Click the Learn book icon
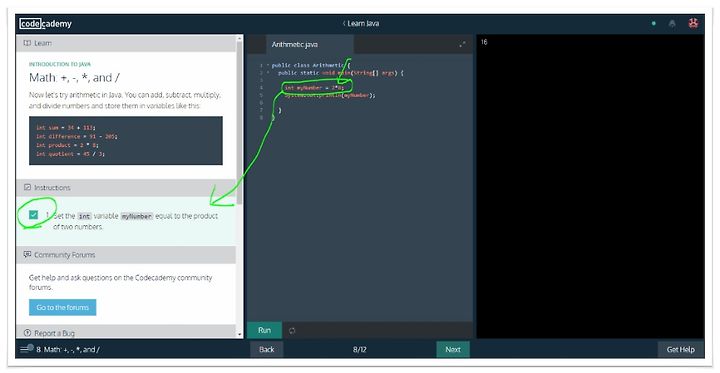720x373 pixels. tap(27, 43)
